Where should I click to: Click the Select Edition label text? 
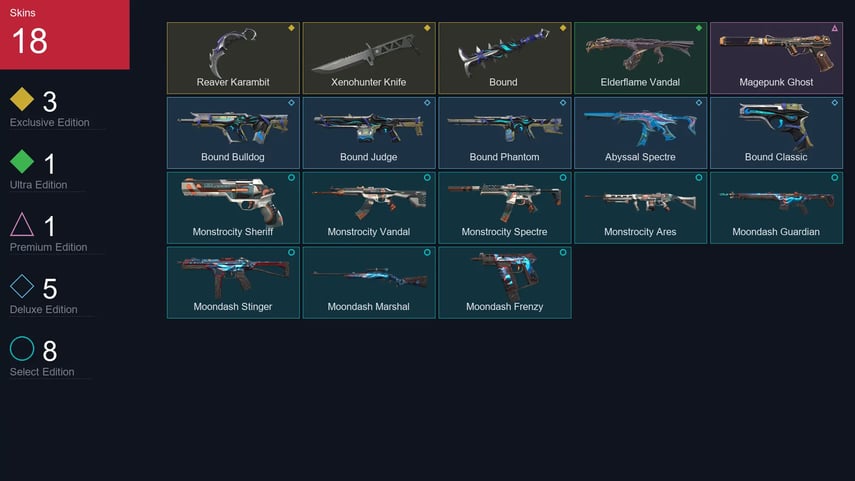[x=42, y=372]
